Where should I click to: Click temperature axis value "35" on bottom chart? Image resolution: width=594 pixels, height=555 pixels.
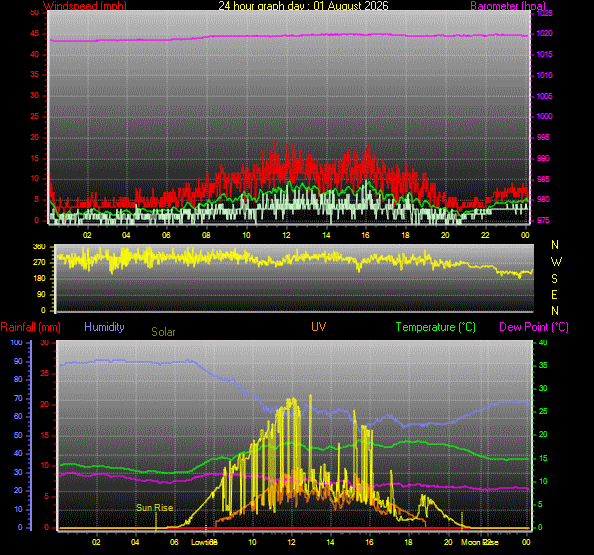coord(543,365)
